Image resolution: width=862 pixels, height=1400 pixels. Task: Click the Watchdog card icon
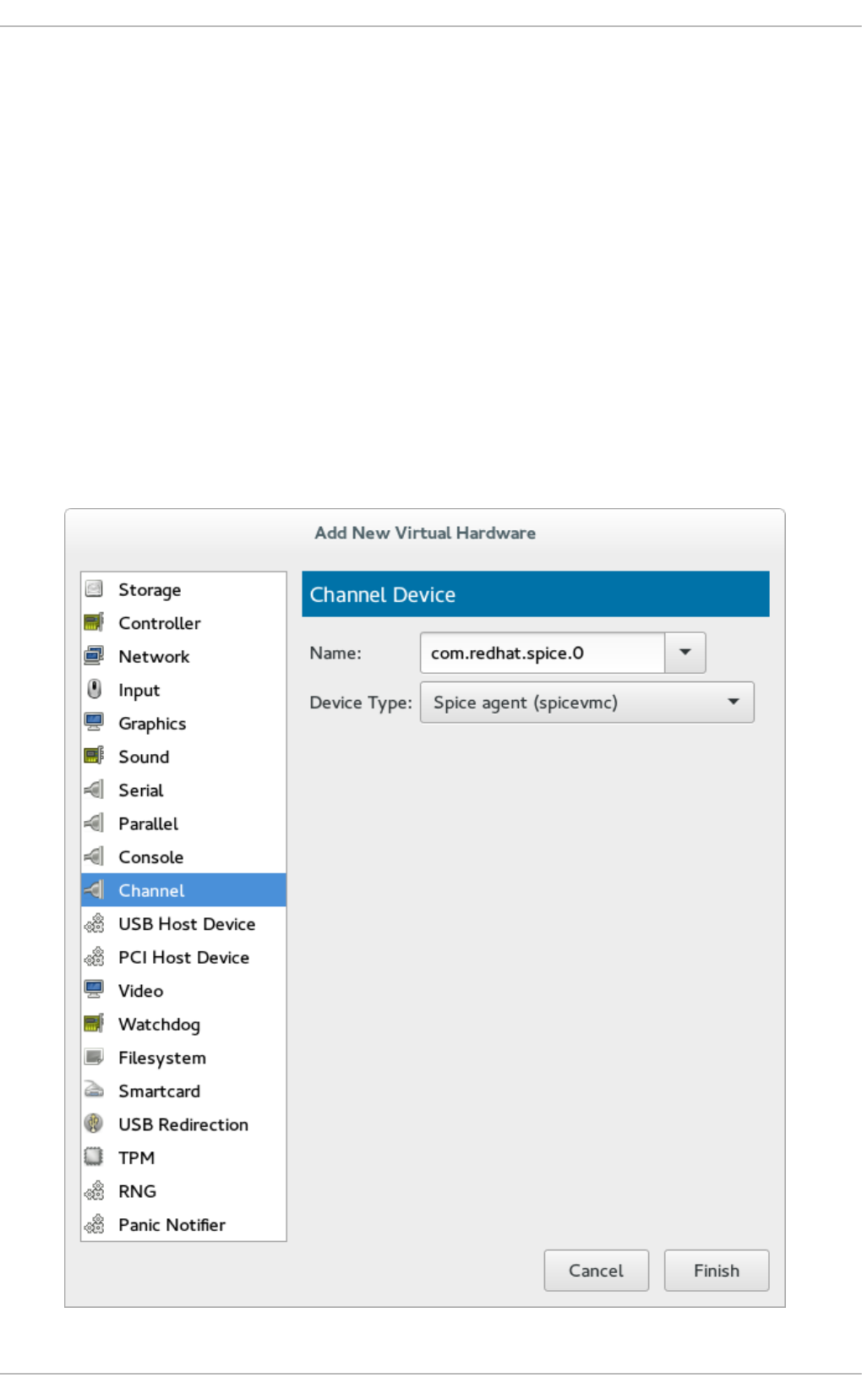[x=94, y=1023]
